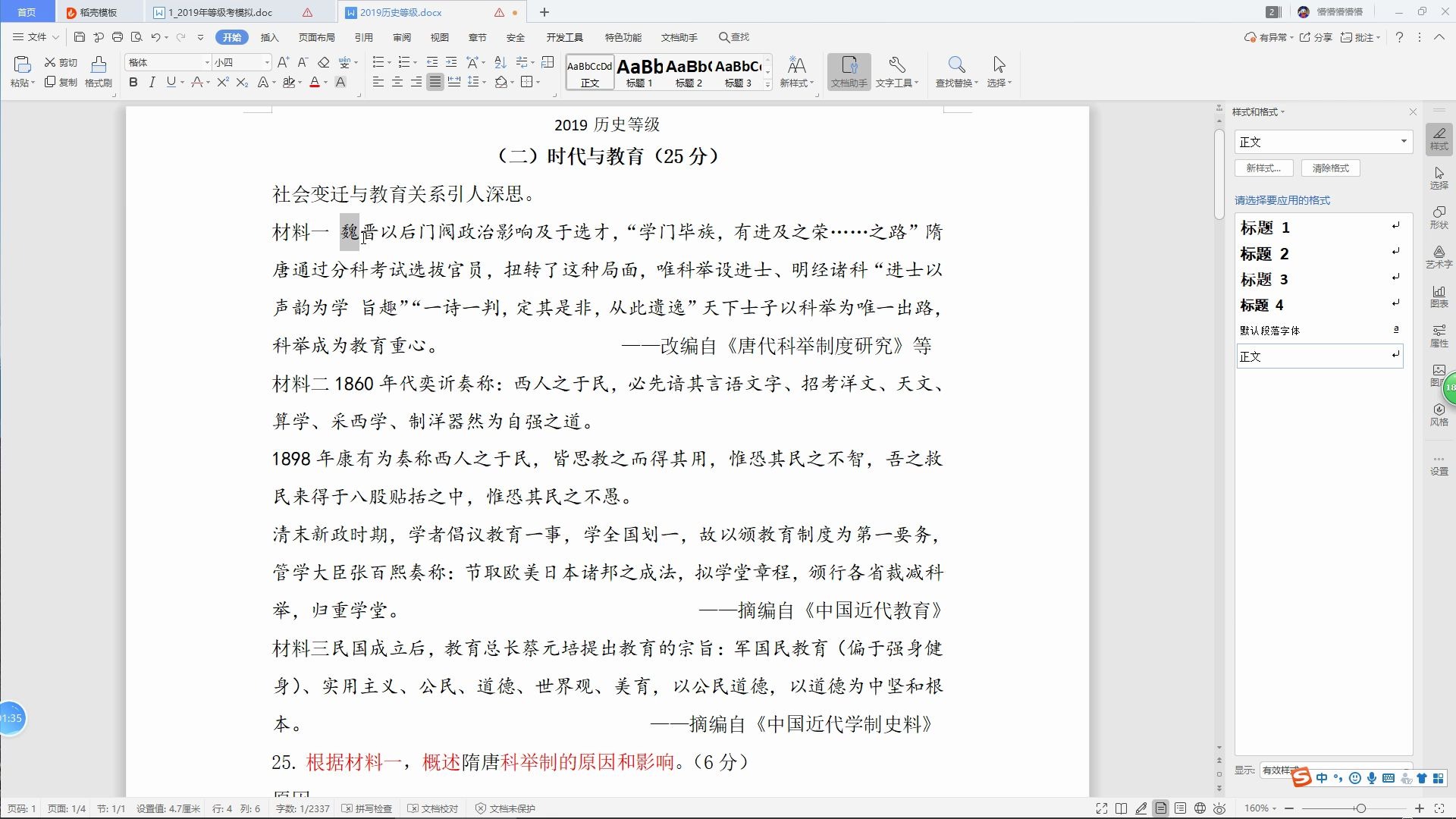
Task: Open print preview icon
Action: (136, 37)
